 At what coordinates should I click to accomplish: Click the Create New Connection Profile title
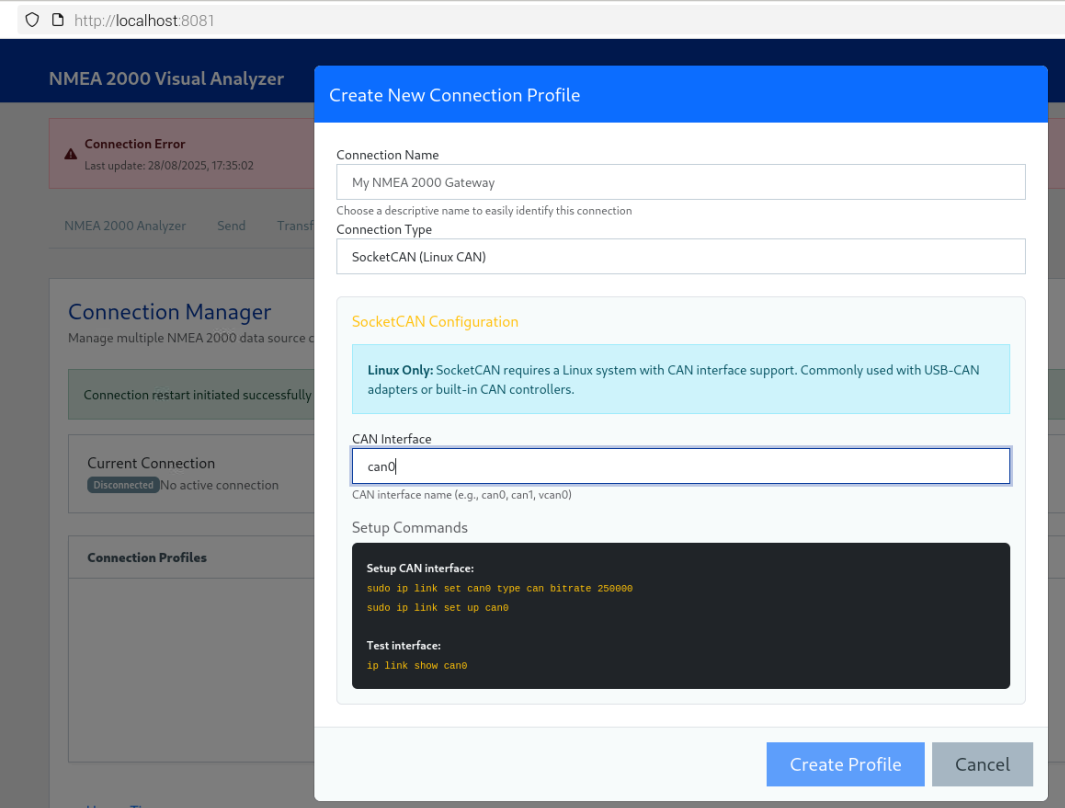(x=454, y=95)
